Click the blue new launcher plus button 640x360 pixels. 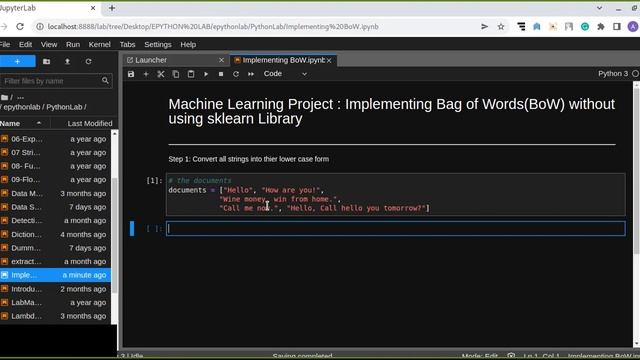[x=18, y=61]
